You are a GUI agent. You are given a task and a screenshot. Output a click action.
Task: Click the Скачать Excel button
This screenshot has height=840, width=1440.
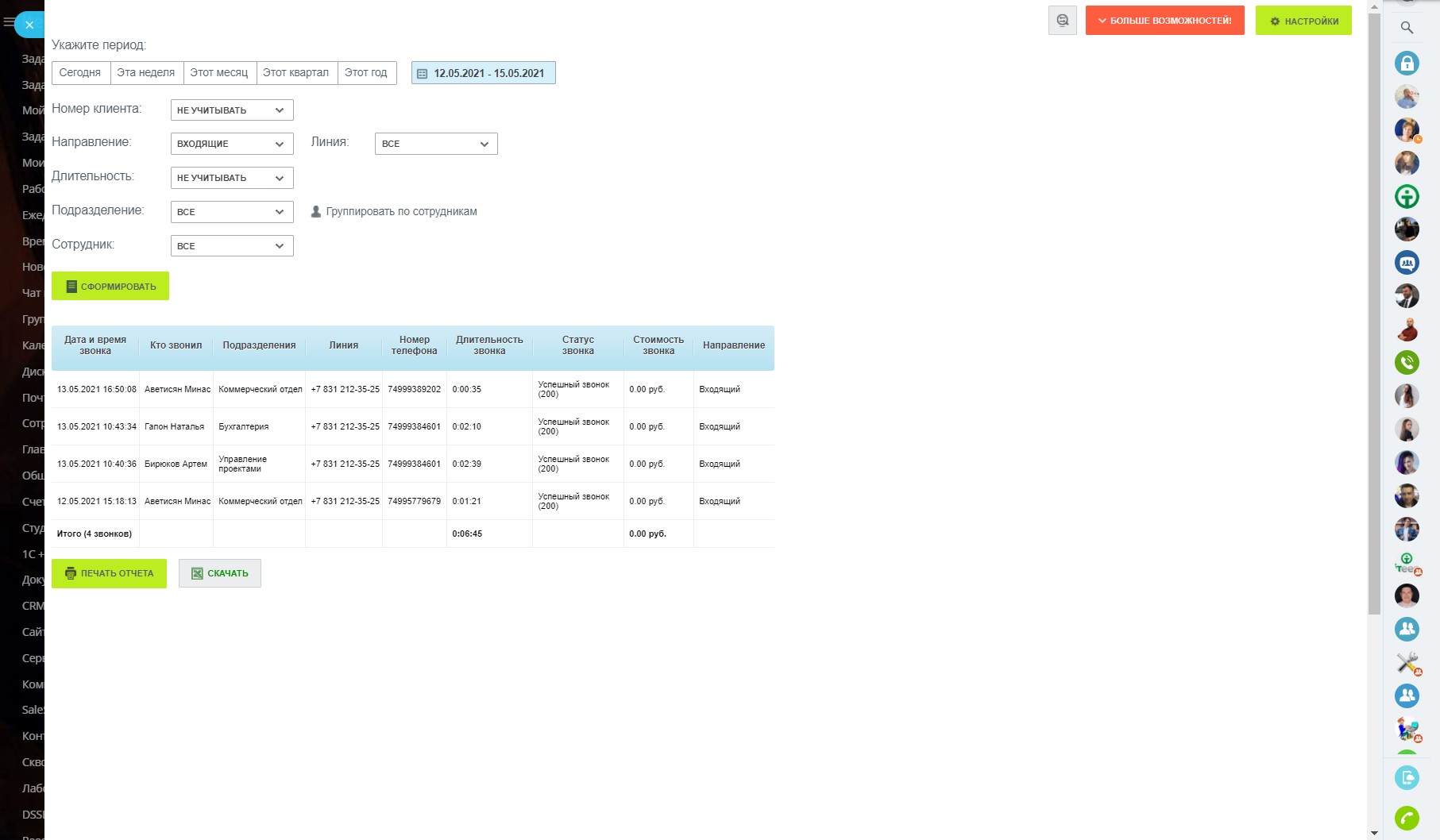click(220, 573)
